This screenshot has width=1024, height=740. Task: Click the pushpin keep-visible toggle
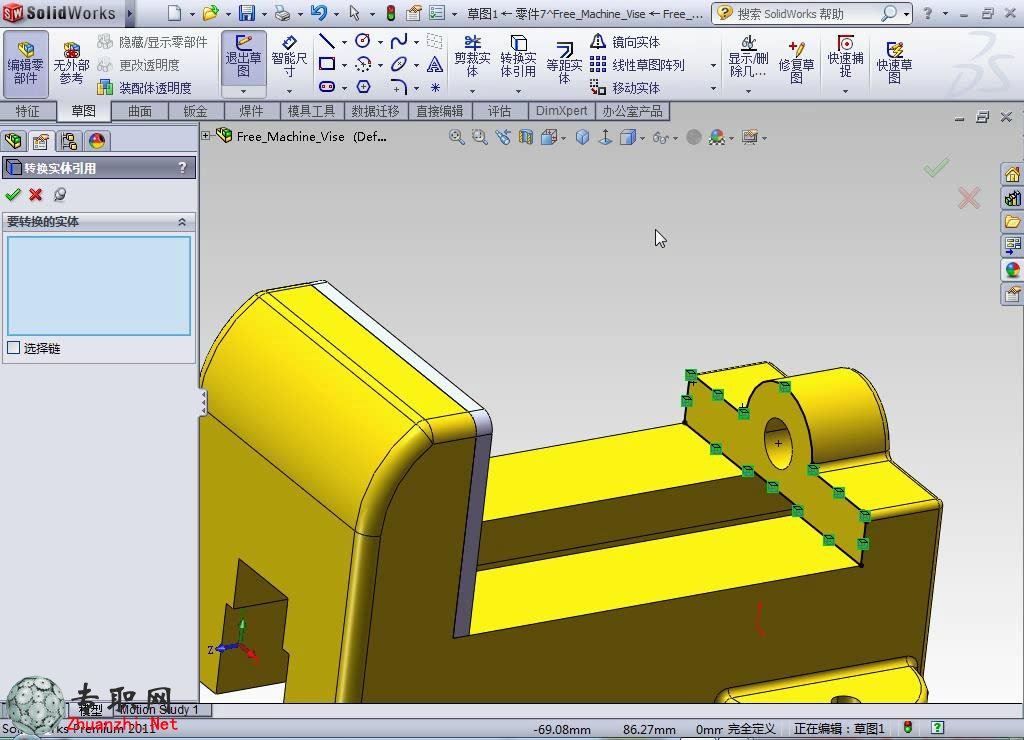[x=60, y=194]
